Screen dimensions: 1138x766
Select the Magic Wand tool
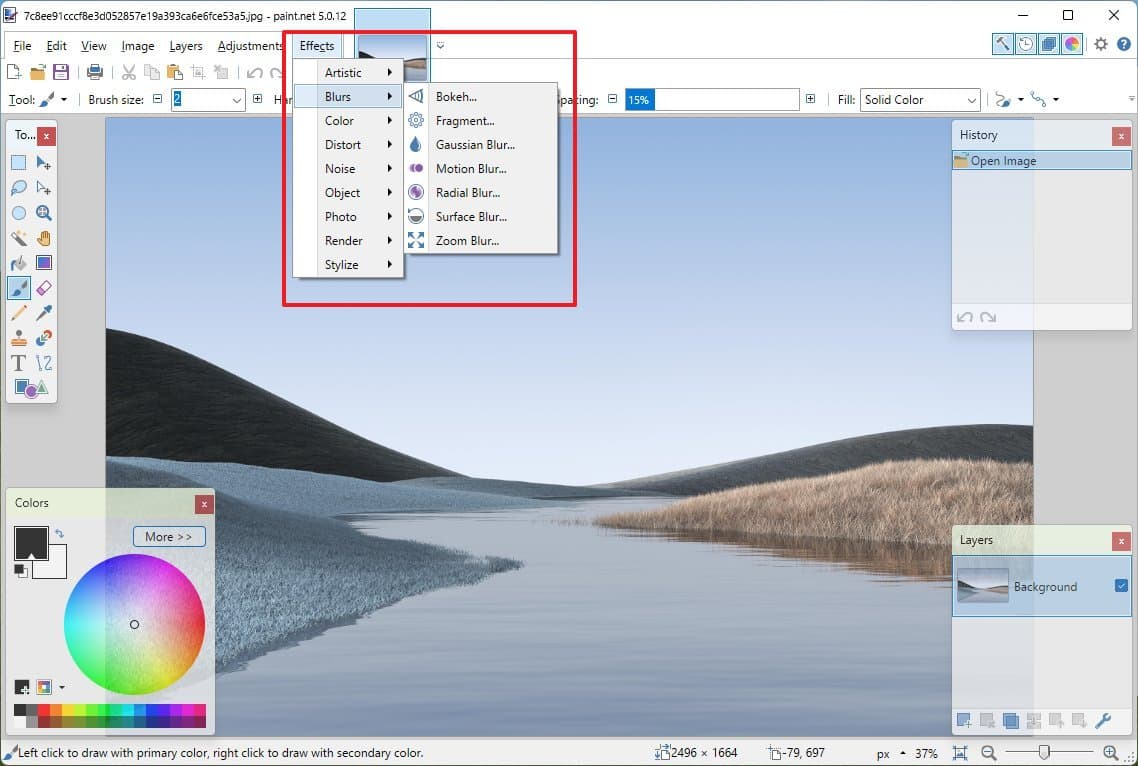[x=18, y=238]
